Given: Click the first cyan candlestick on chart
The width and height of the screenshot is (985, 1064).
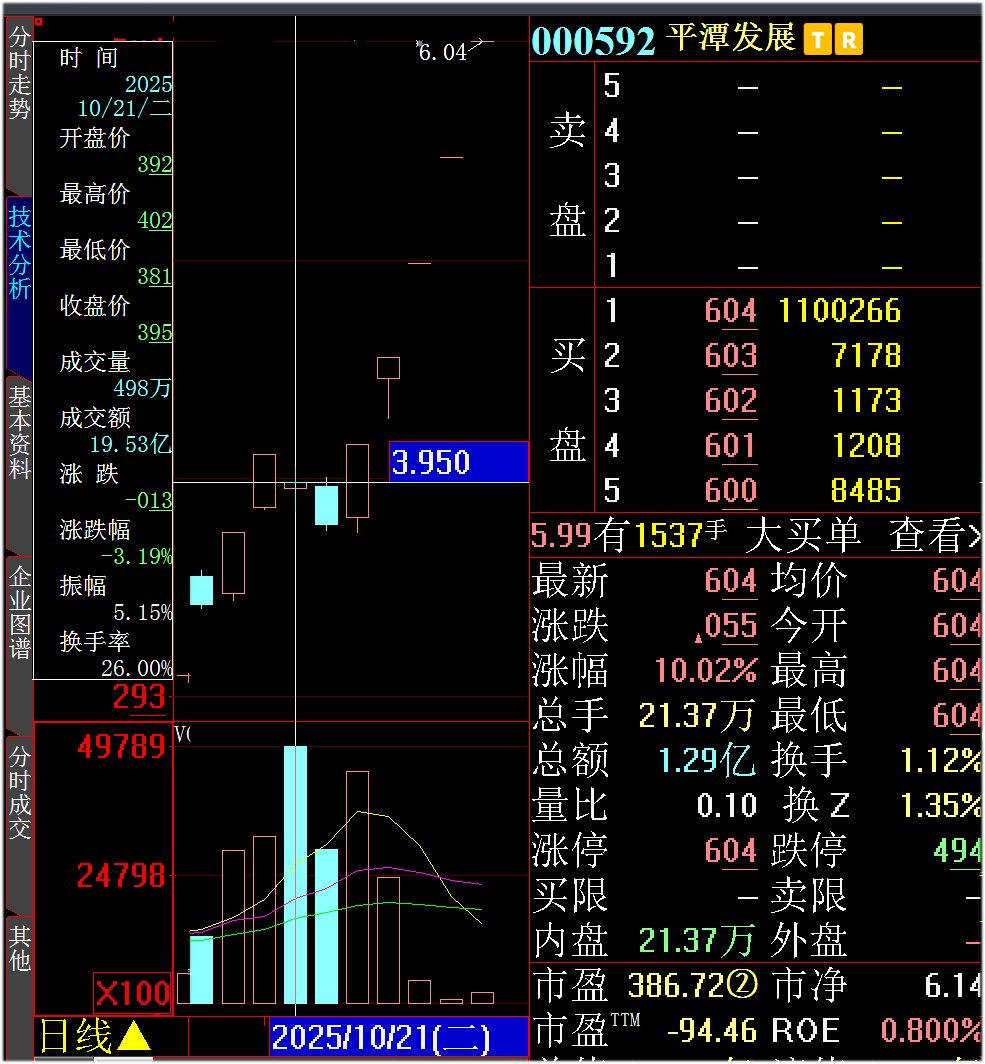Looking at the screenshot, I should click(201, 590).
